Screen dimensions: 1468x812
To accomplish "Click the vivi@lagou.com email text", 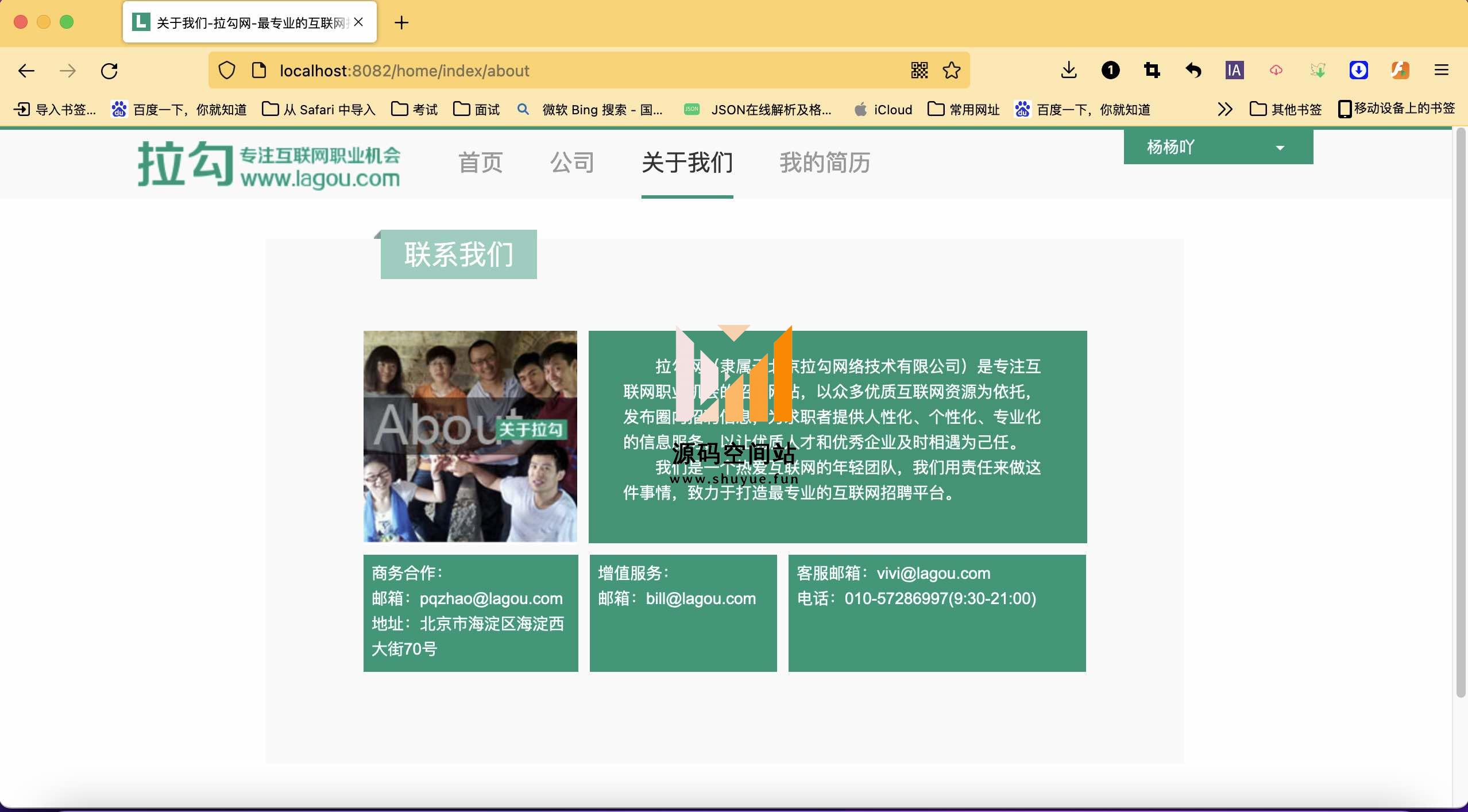I will (933, 573).
